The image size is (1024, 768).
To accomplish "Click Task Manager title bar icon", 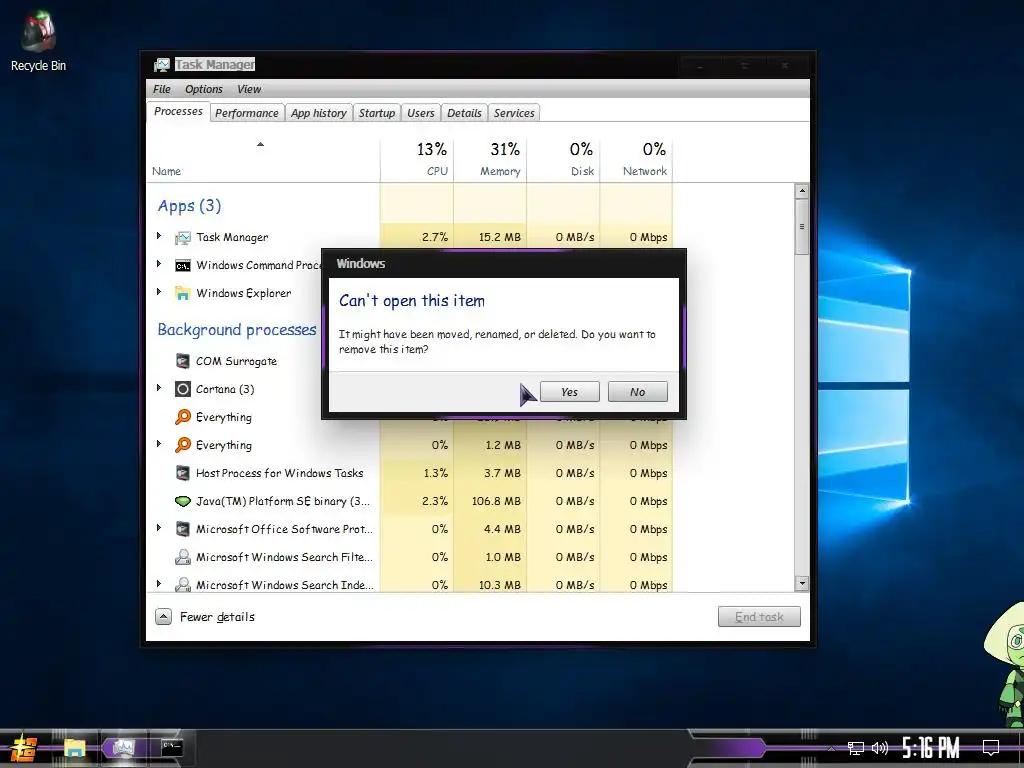I will (x=161, y=65).
